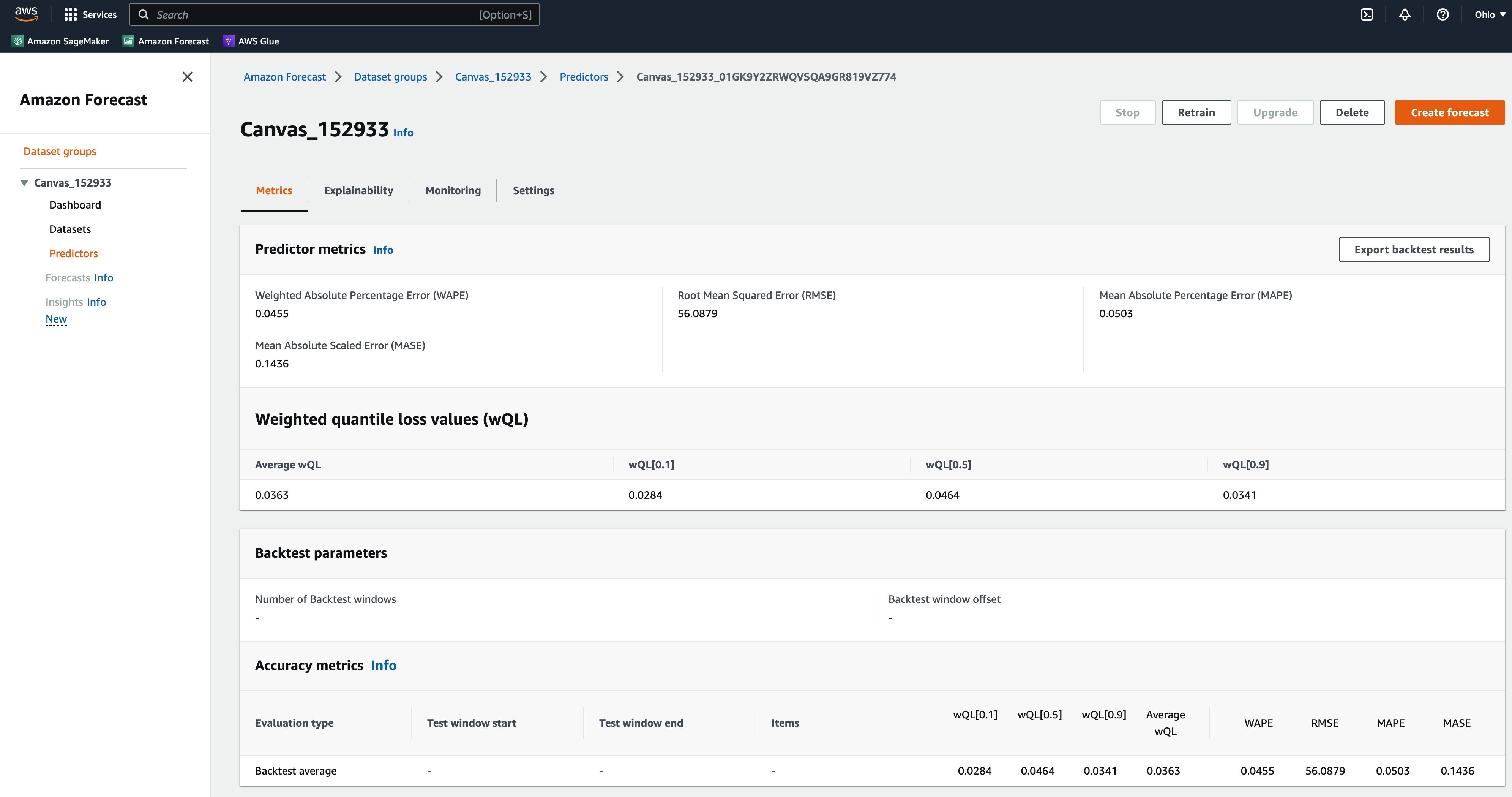
Task: Open Dashboard in sidebar
Action: coord(75,205)
